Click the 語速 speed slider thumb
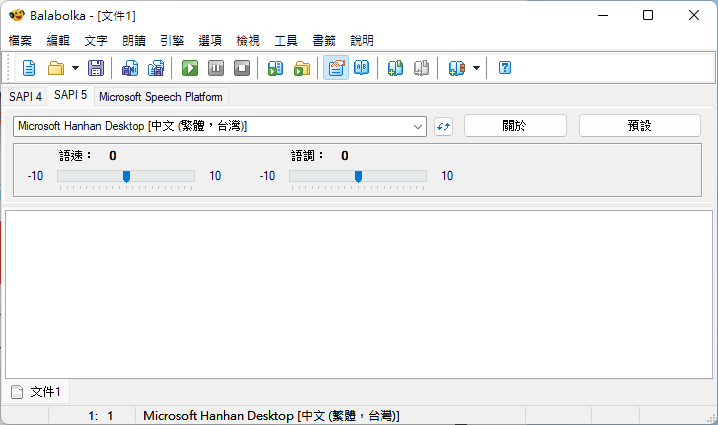Image resolution: width=718 pixels, height=425 pixels. pyautogui.click(x=126, y=176)
